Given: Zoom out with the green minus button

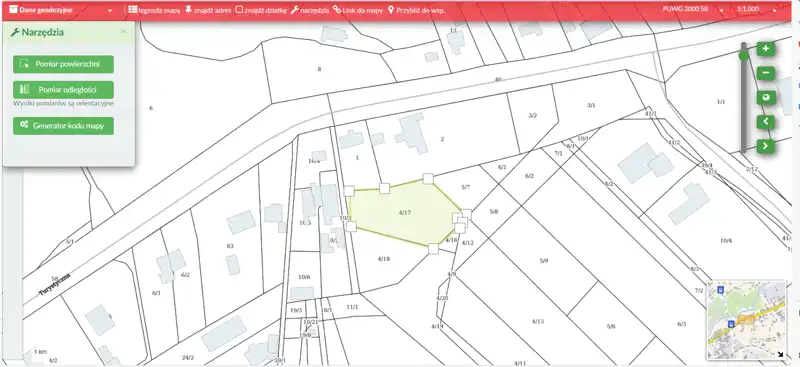Looking at the screenshot, I should click(x=766, y=74).
